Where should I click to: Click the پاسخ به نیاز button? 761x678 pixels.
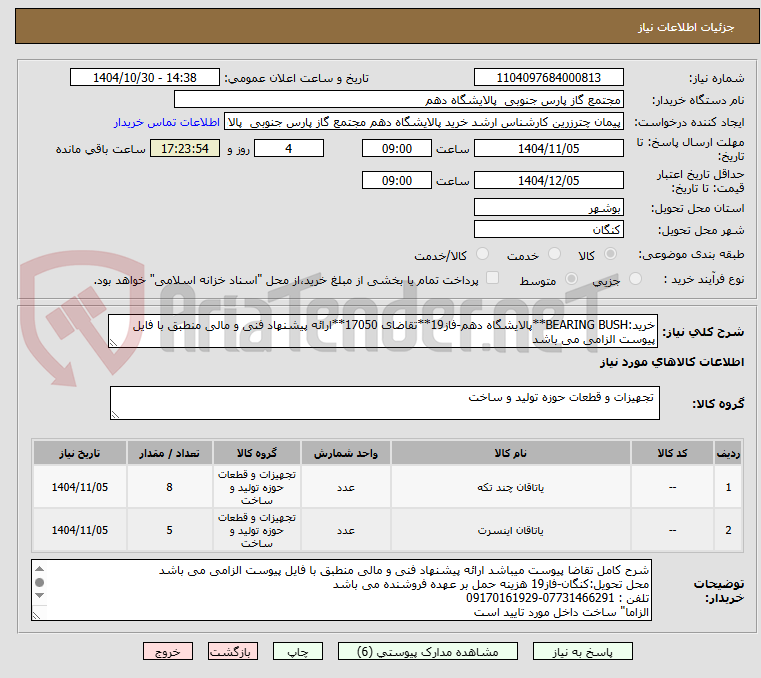[x=582, y=651]
